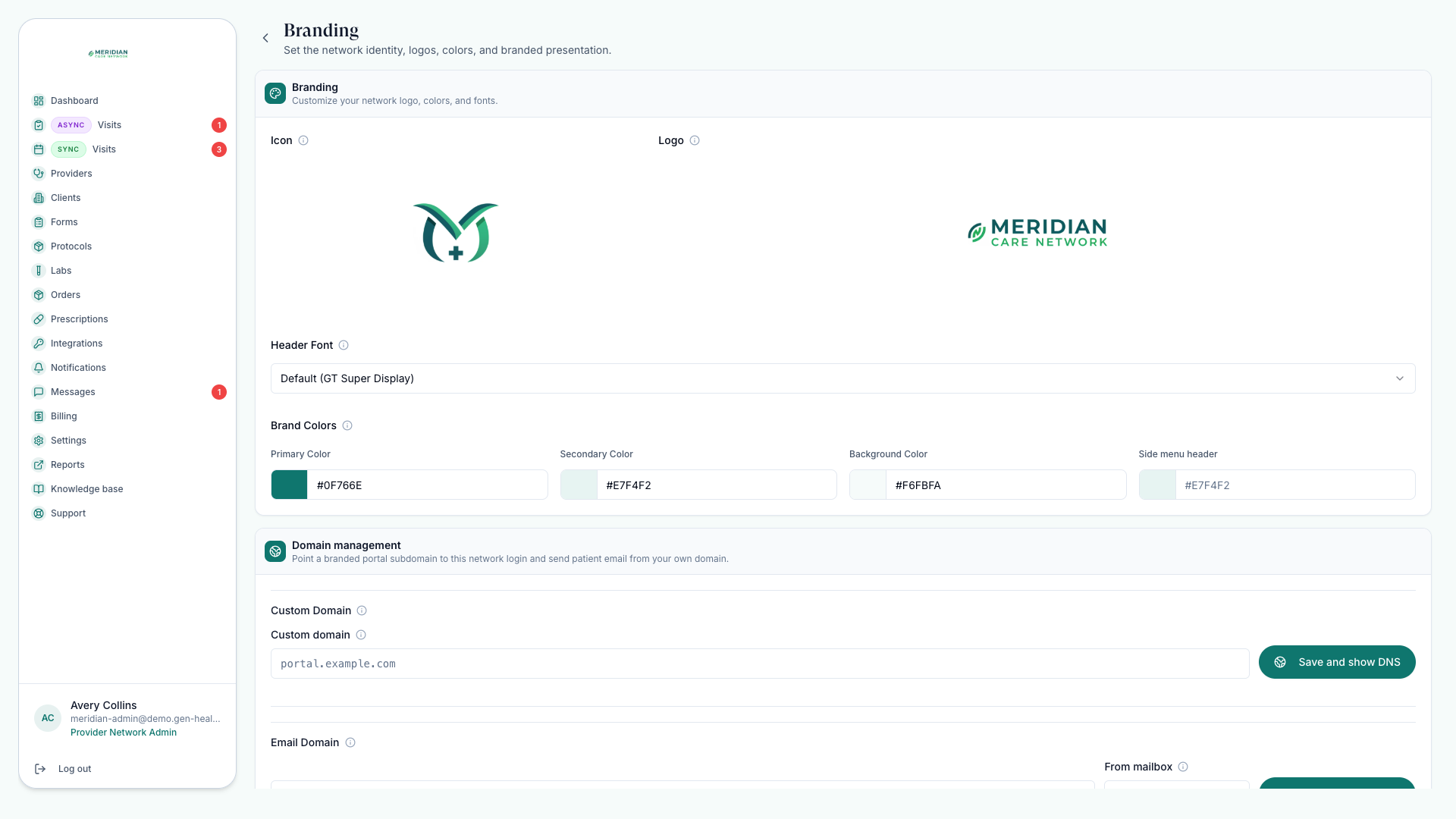Click the Prescriptions pill icon
1456x819 pixels.
coord(39,319)
